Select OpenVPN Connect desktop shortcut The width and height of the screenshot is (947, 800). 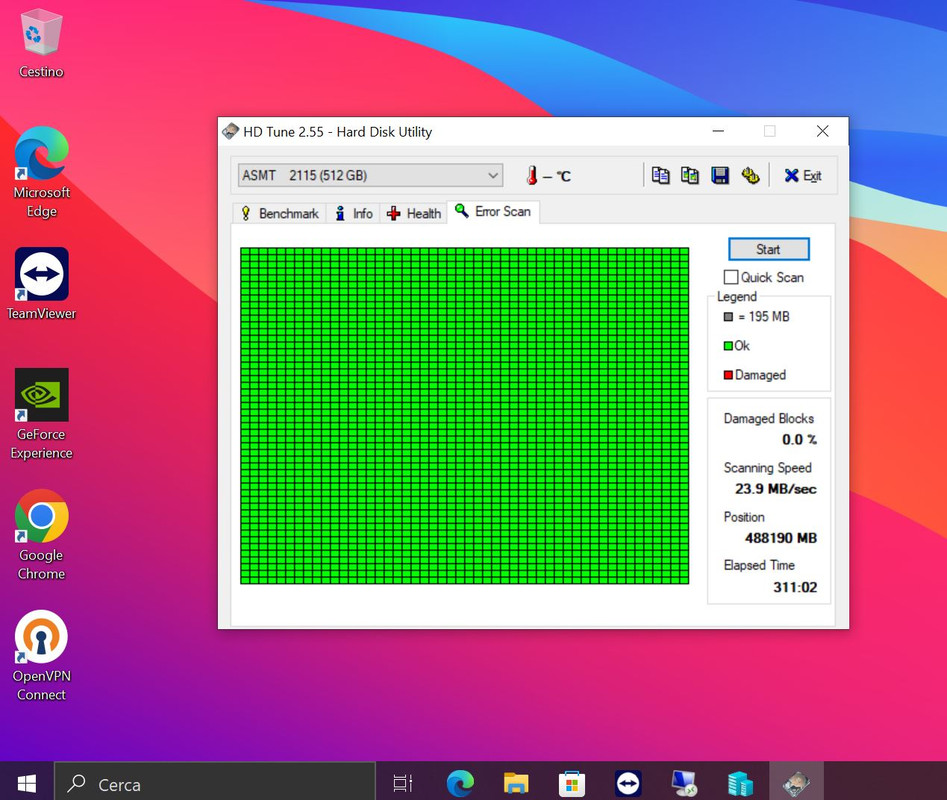coord(41,656)
